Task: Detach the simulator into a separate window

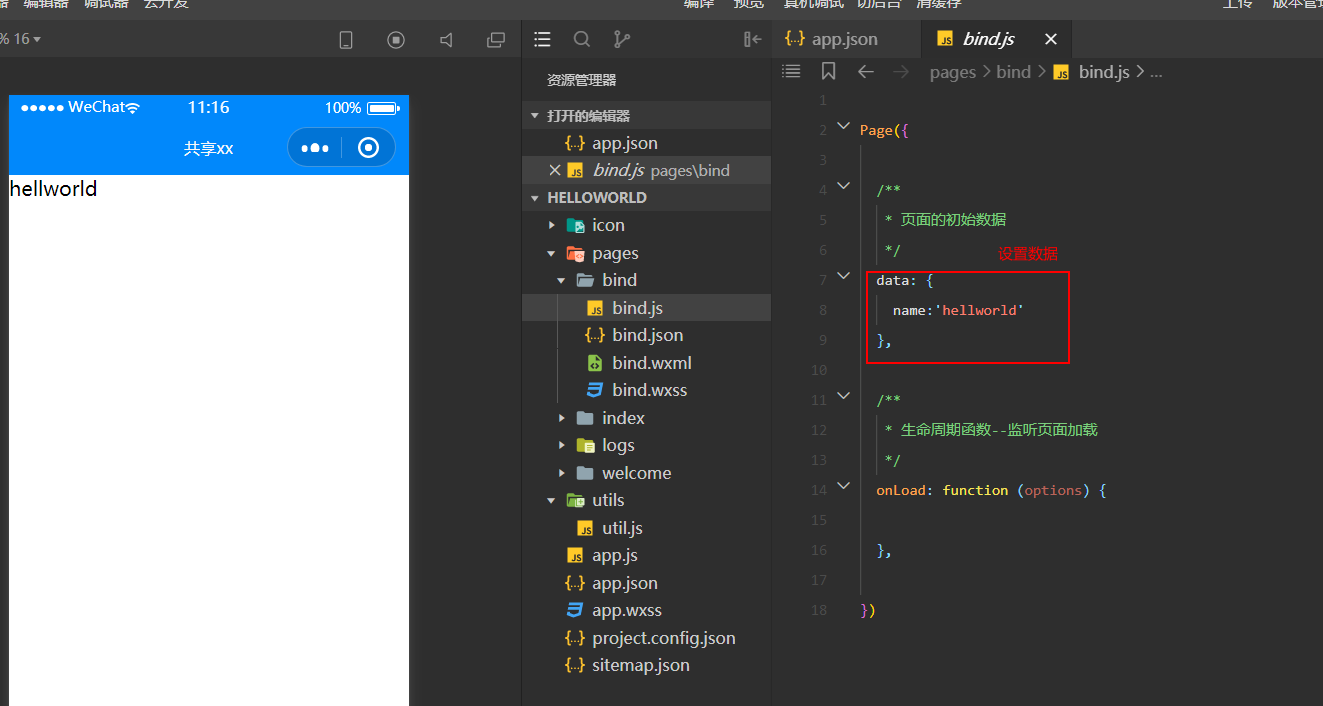Action: pyautogui.click(x=496, y=40)
